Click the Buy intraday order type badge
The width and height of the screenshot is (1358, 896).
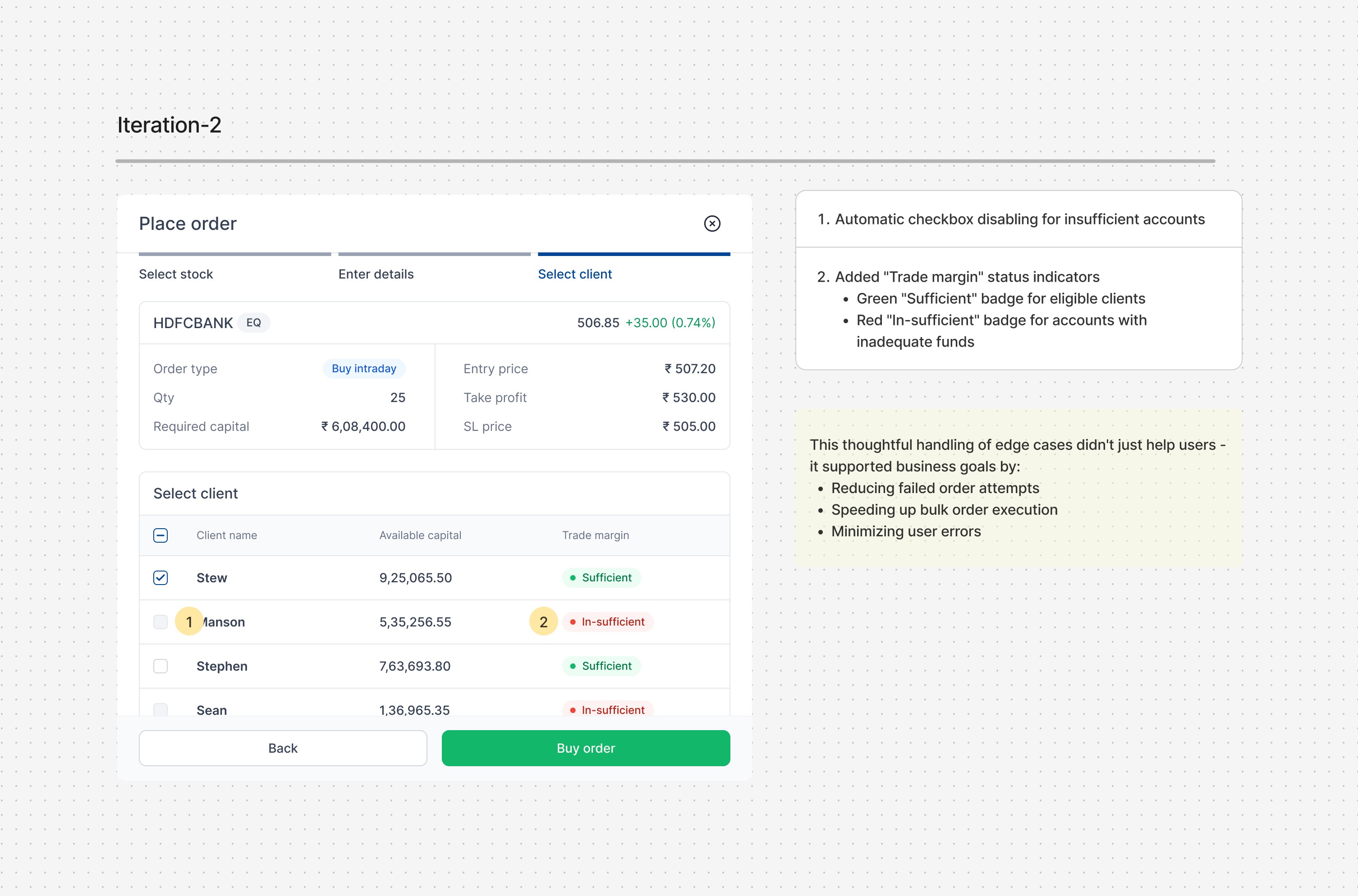[364, 369]
